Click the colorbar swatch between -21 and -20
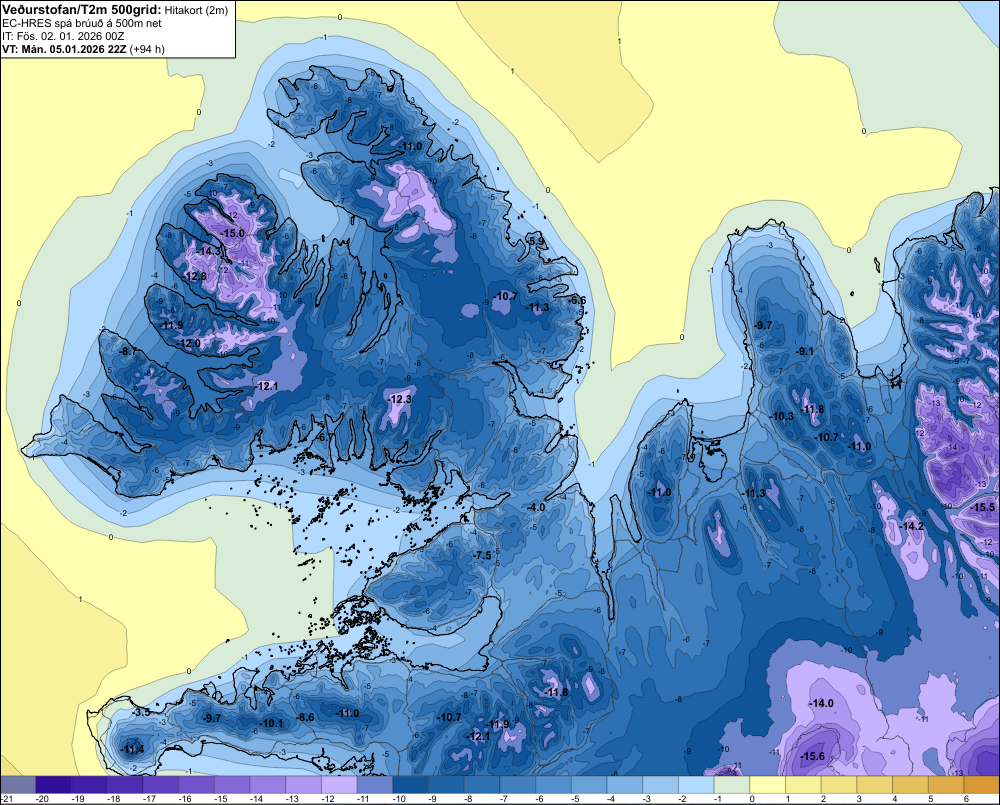Screen dimensions: 1000x805 click(18, 785)
